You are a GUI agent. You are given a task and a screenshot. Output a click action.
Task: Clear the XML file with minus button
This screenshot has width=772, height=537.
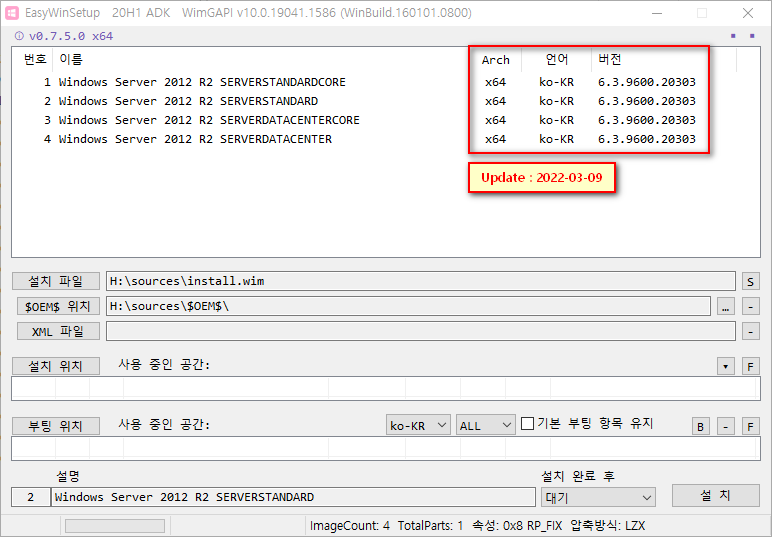click(750, 331)
